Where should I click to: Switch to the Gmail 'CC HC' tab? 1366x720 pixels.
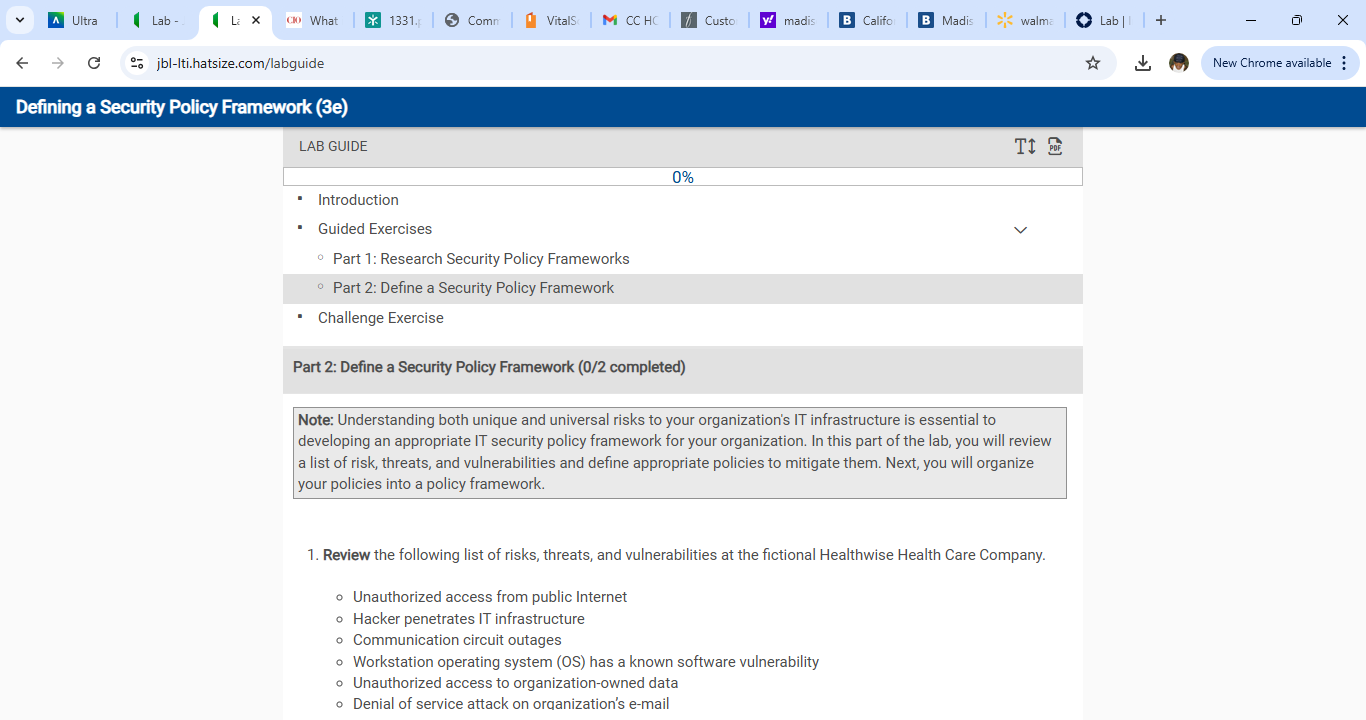(x=631, y=20)
